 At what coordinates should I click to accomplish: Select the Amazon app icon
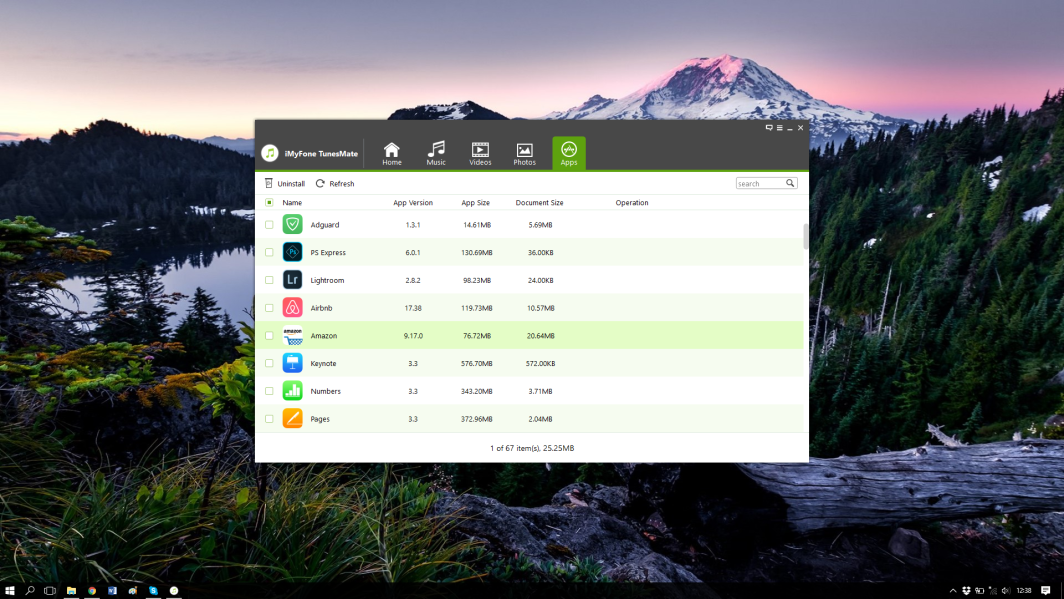coord(292,336)
